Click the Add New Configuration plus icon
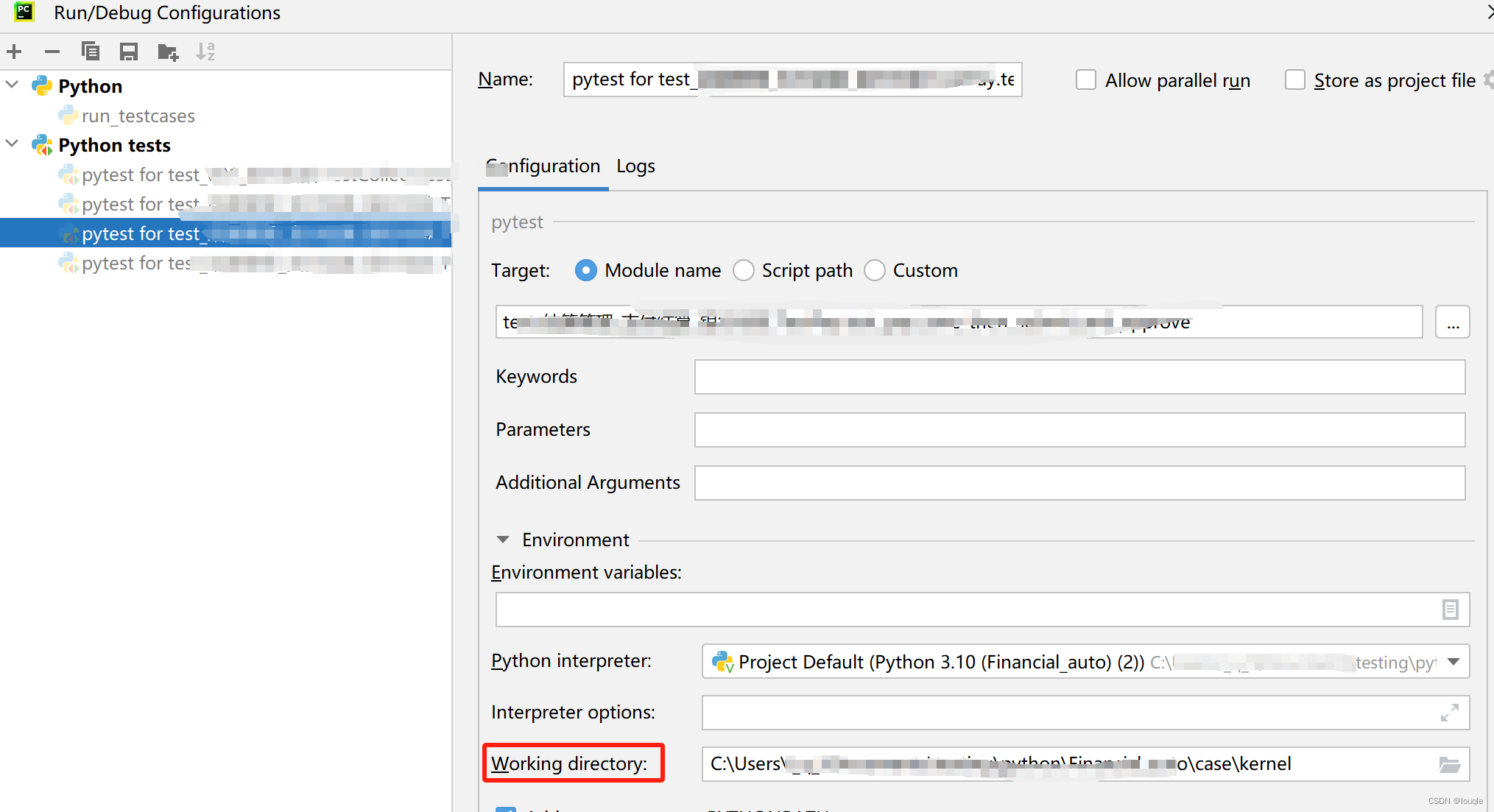The height and width of the screenshot is (812, 1494). [x=14, y=52]
